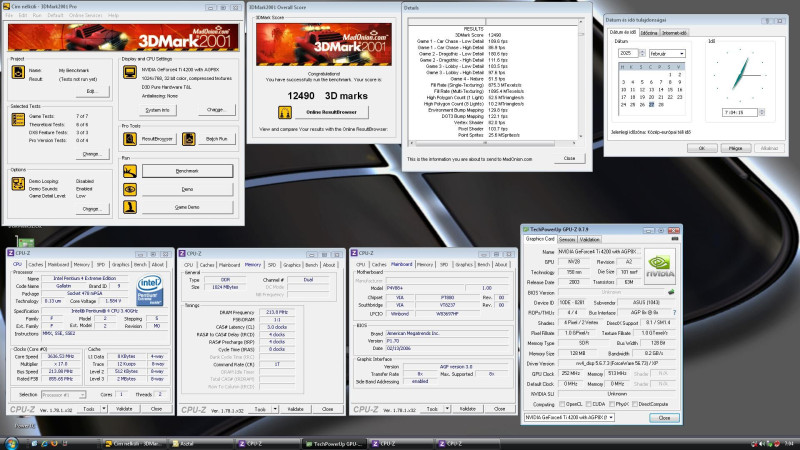Click the Intel Pentium 4 logo in CPU-Z
Image resolution: width=800 pixels, height=450 pixels.
coord(149,290)
